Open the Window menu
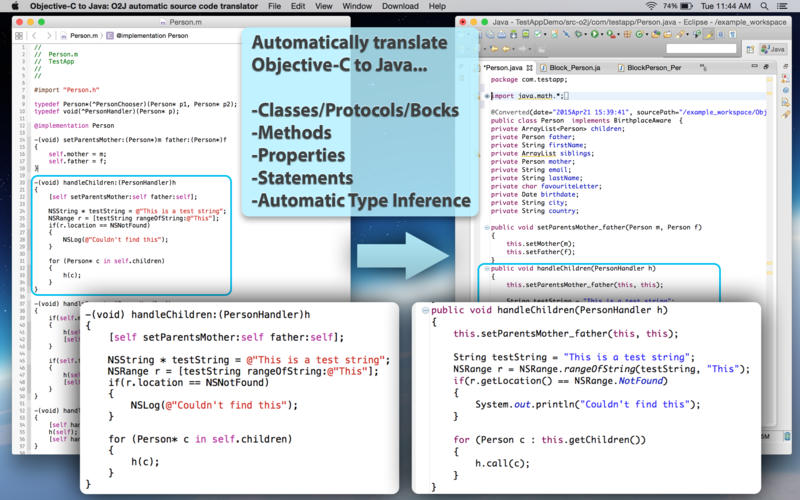800x500 pixels. (x=356, y=6)
